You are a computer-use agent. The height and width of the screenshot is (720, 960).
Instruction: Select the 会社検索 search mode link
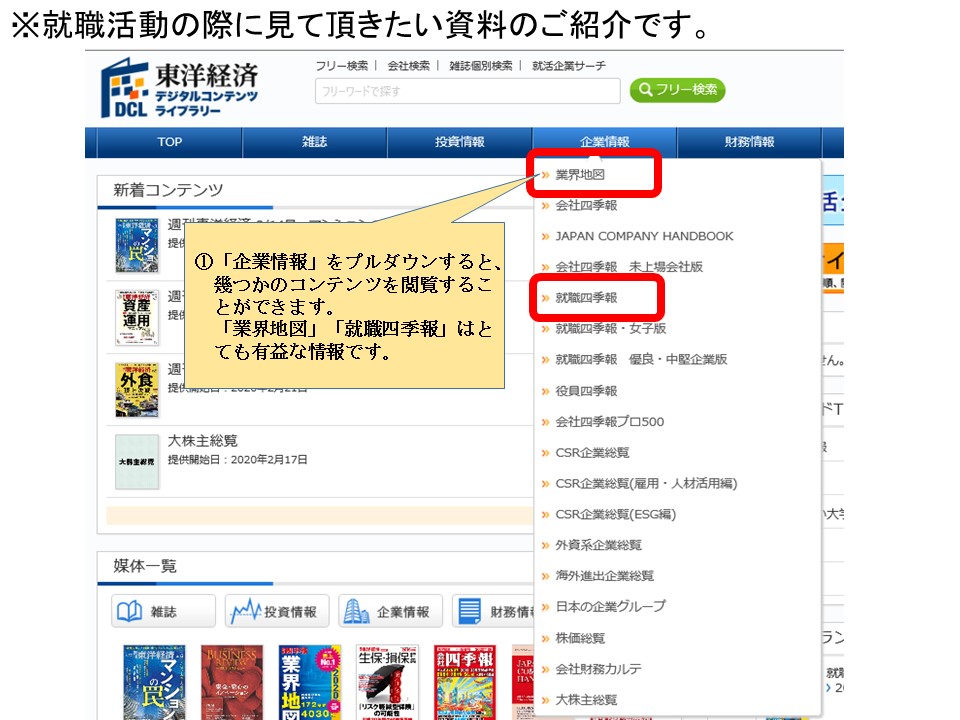(408, 66)
